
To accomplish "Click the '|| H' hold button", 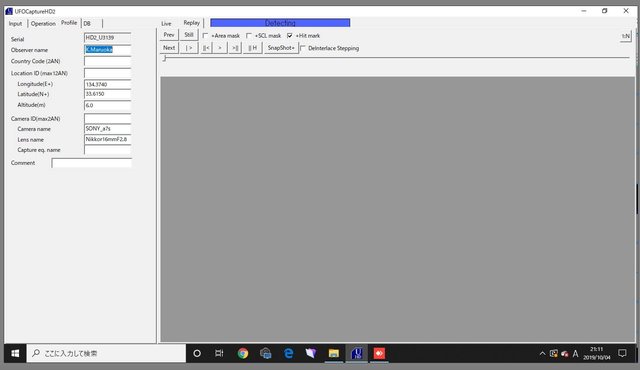I will (253, 48).
